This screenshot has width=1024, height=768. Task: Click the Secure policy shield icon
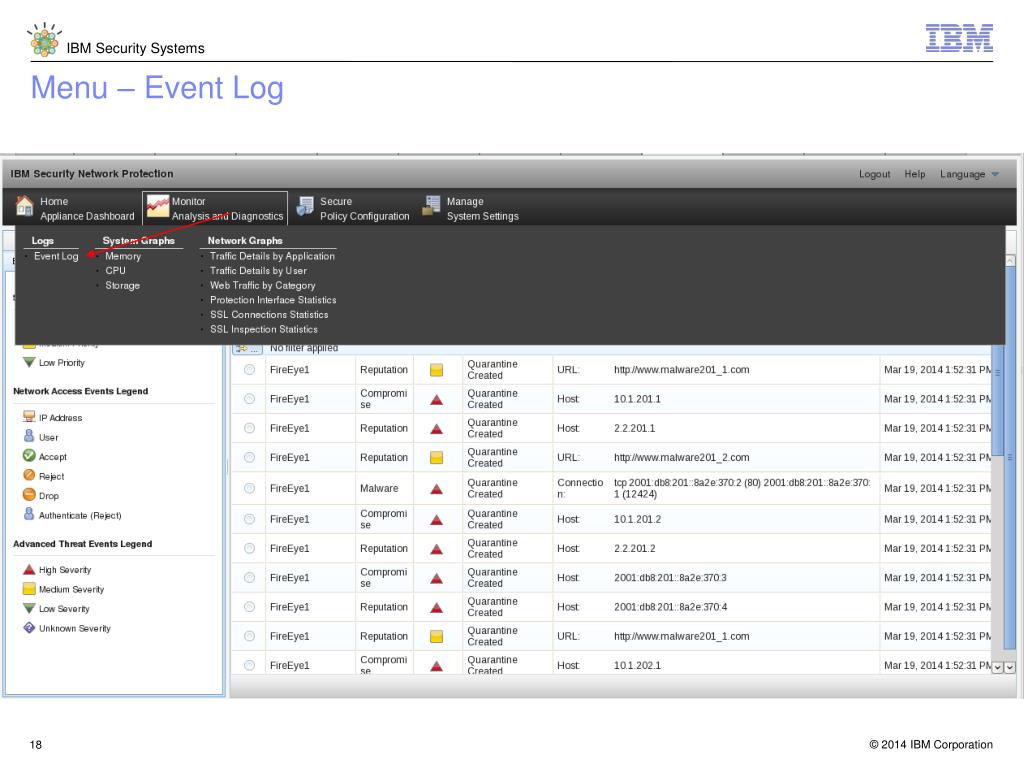click(x=305, y=206)
